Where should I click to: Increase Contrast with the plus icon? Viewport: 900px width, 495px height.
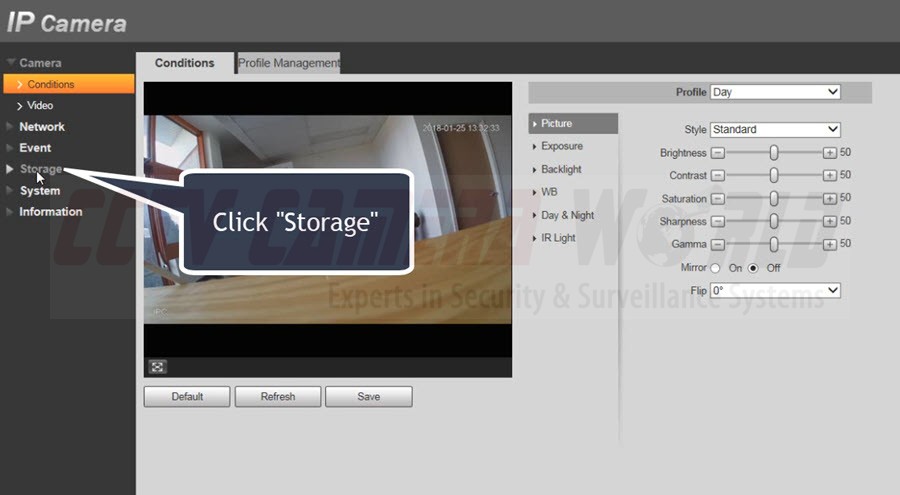(x=829, y=176)
